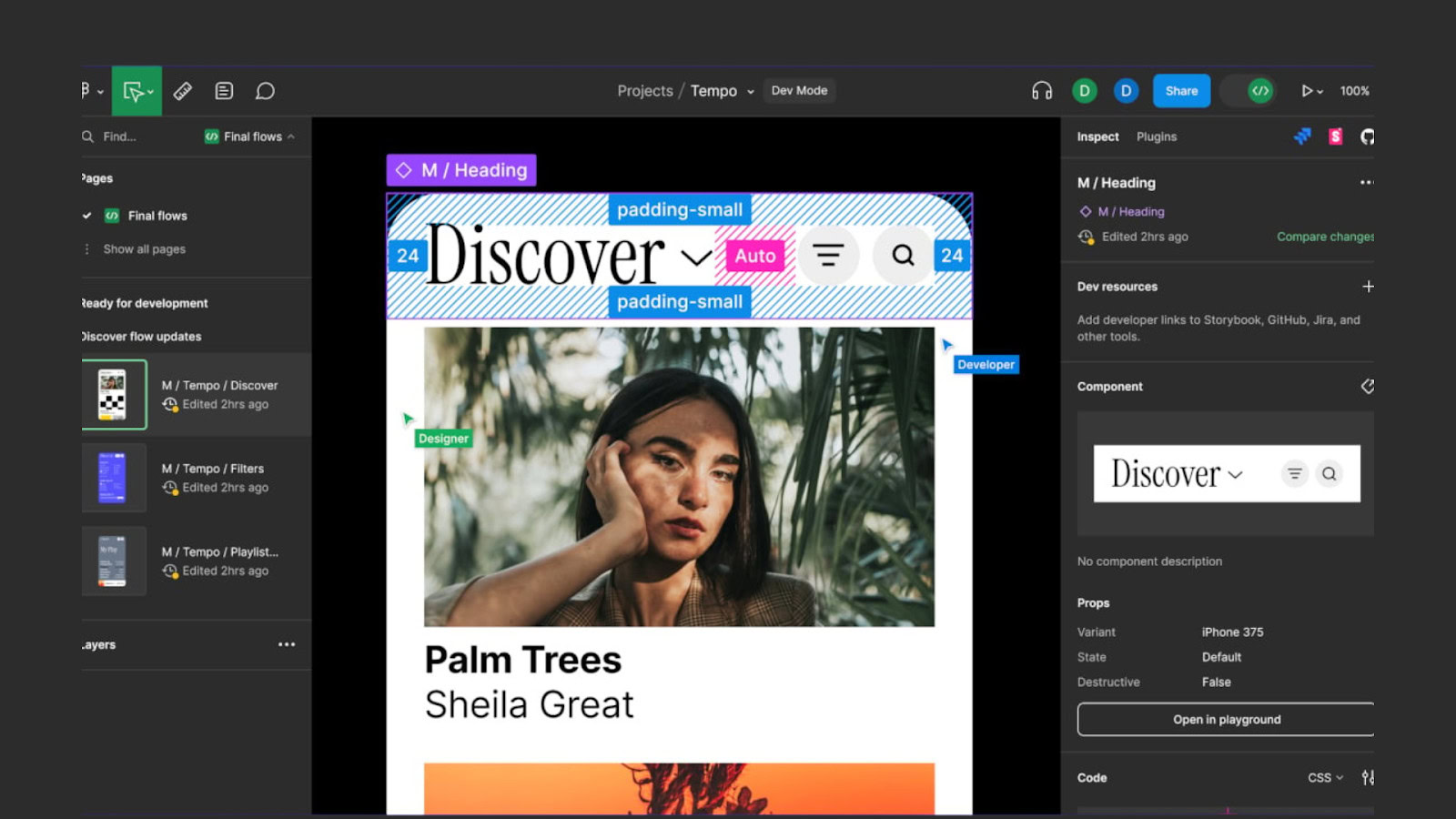Click the Component section link icon

(x=1367, y=387)
